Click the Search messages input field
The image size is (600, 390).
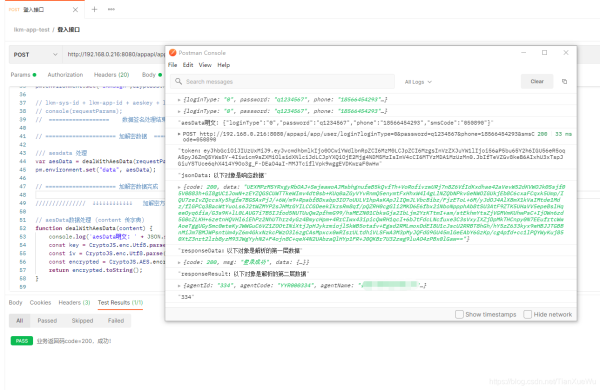tap(282, 82)
